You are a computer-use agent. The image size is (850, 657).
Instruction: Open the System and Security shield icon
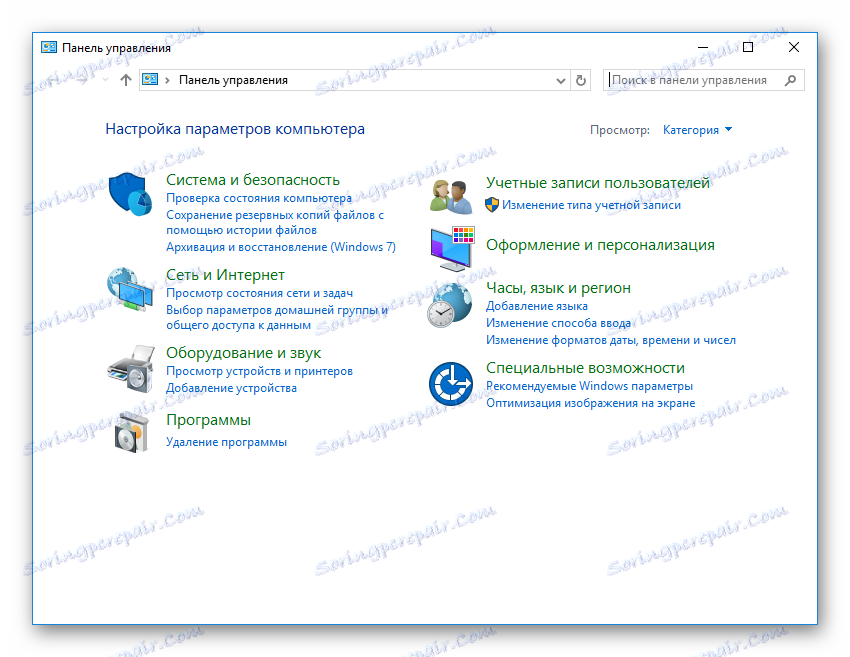click(130, 194)
